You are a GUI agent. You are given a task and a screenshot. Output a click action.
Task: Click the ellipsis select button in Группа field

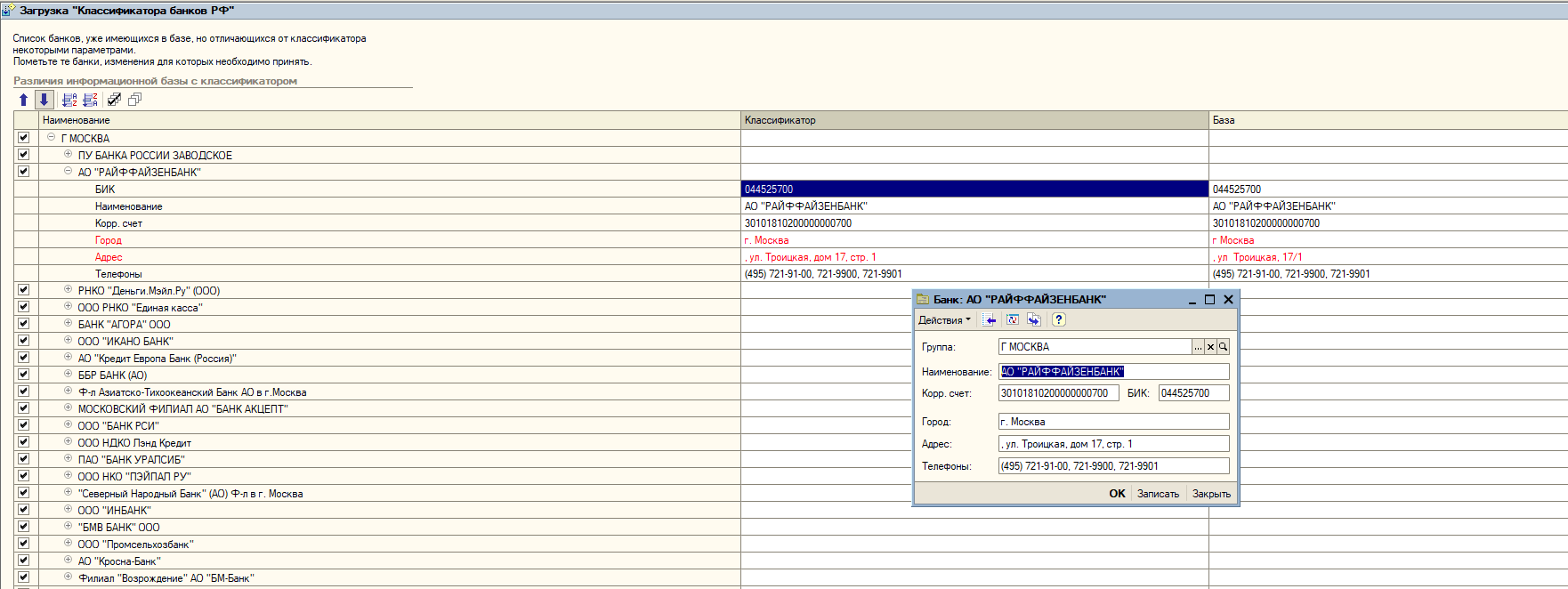click(1198, 347)
